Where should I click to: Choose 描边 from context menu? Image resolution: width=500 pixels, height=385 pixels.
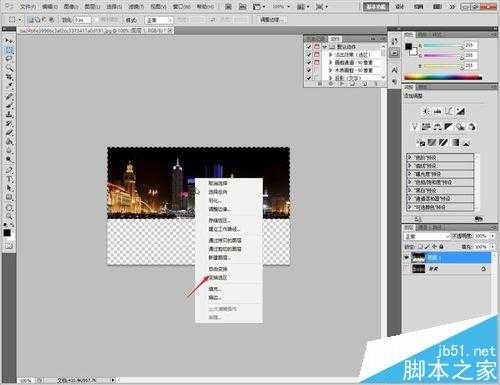pos(215,297)
